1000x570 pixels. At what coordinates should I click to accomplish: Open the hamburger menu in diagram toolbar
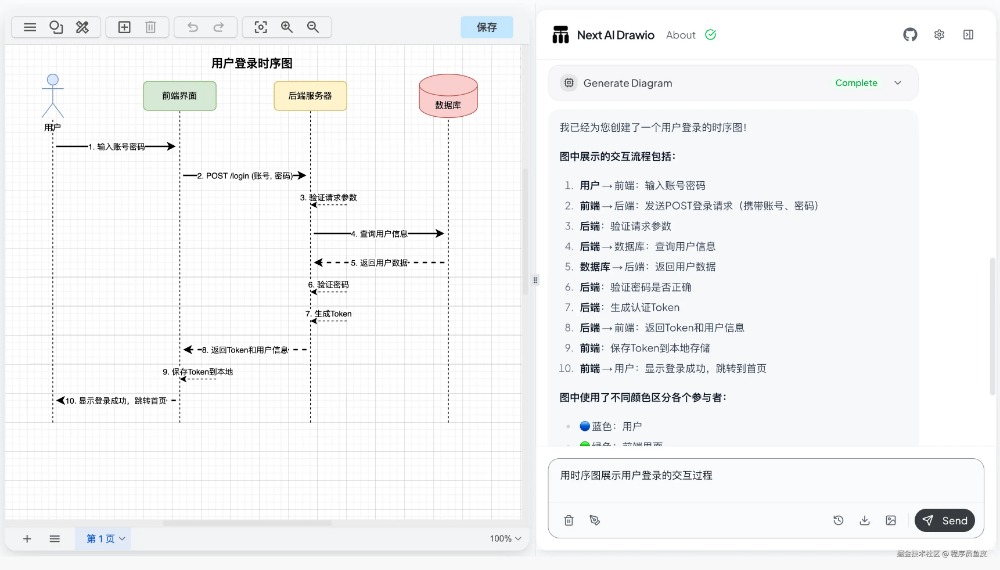point(30,27)
